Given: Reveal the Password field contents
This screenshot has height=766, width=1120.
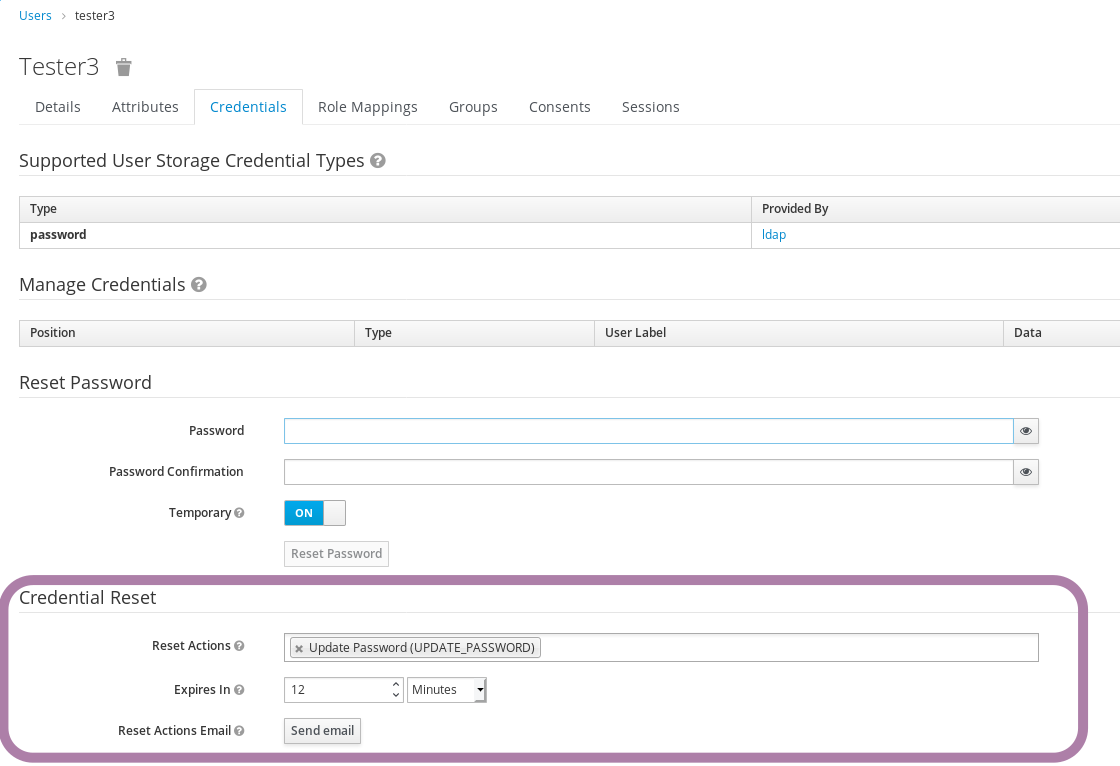Looking at the screenshot, I should 1024,430.
